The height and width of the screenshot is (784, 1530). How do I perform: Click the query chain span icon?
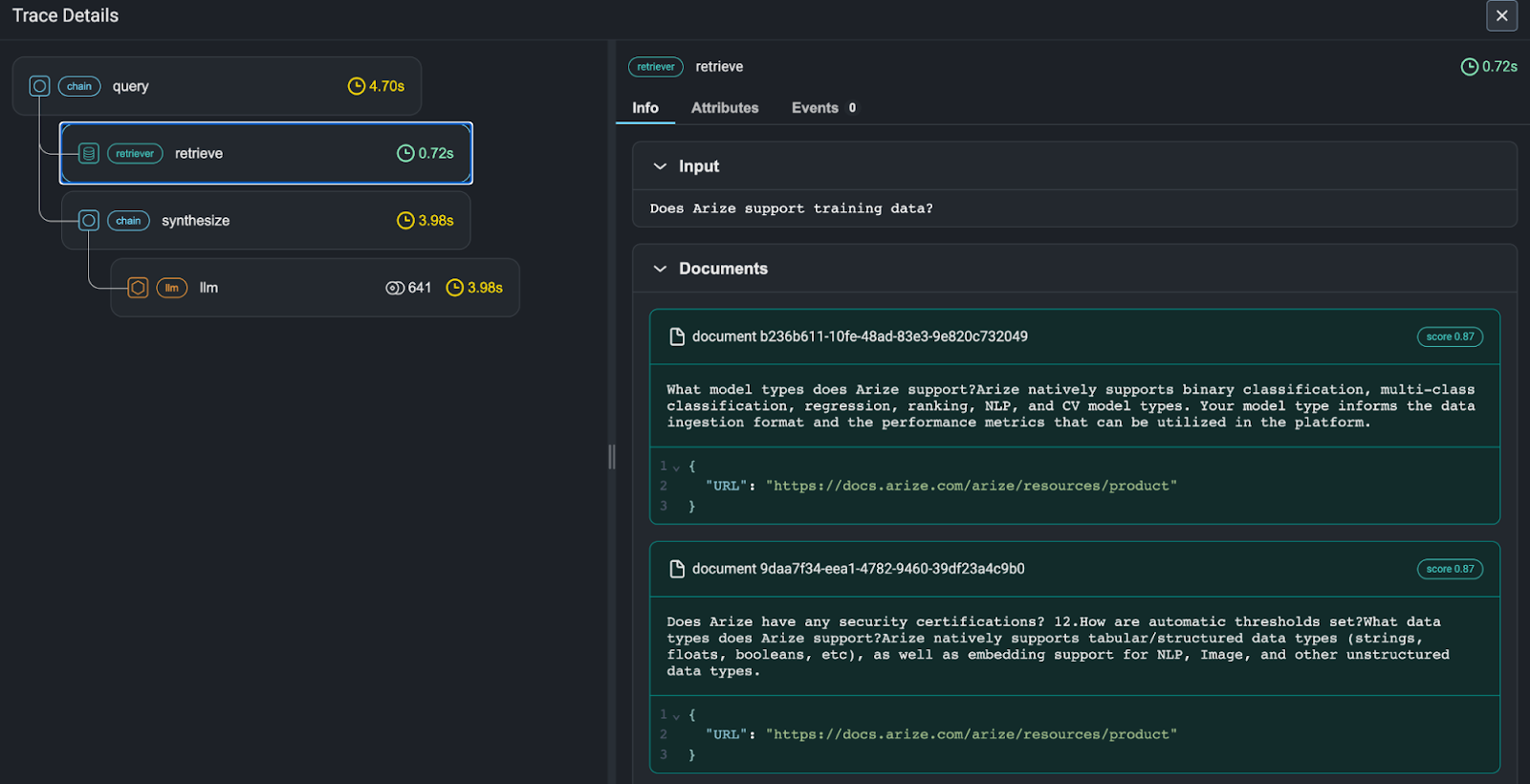[x=39, y=86]
